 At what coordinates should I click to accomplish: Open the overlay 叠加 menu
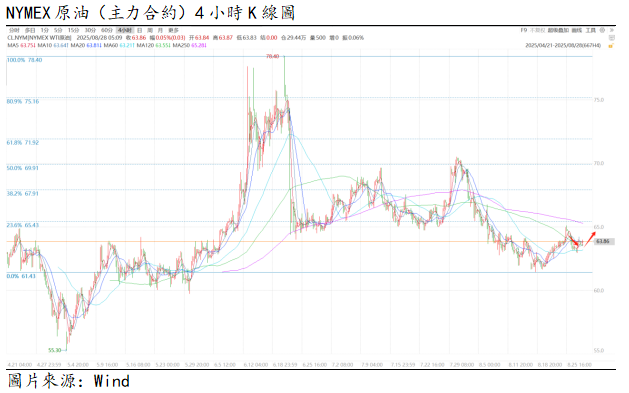[558, 30]
